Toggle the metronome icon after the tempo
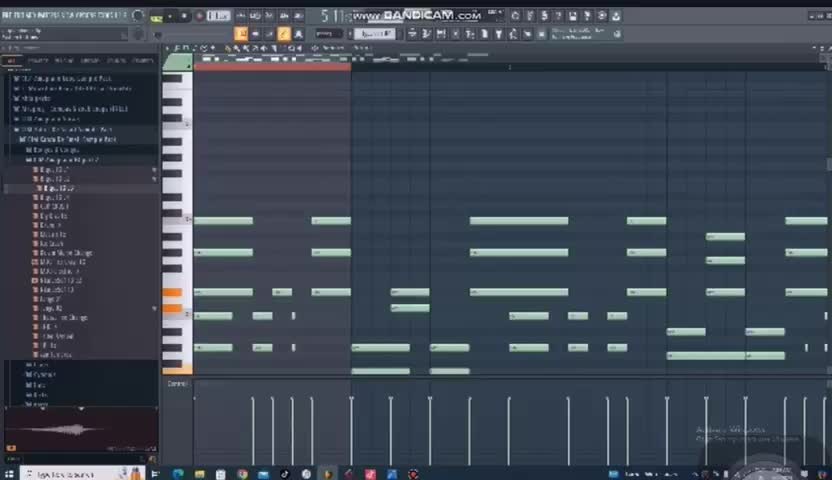 point(241,16)
